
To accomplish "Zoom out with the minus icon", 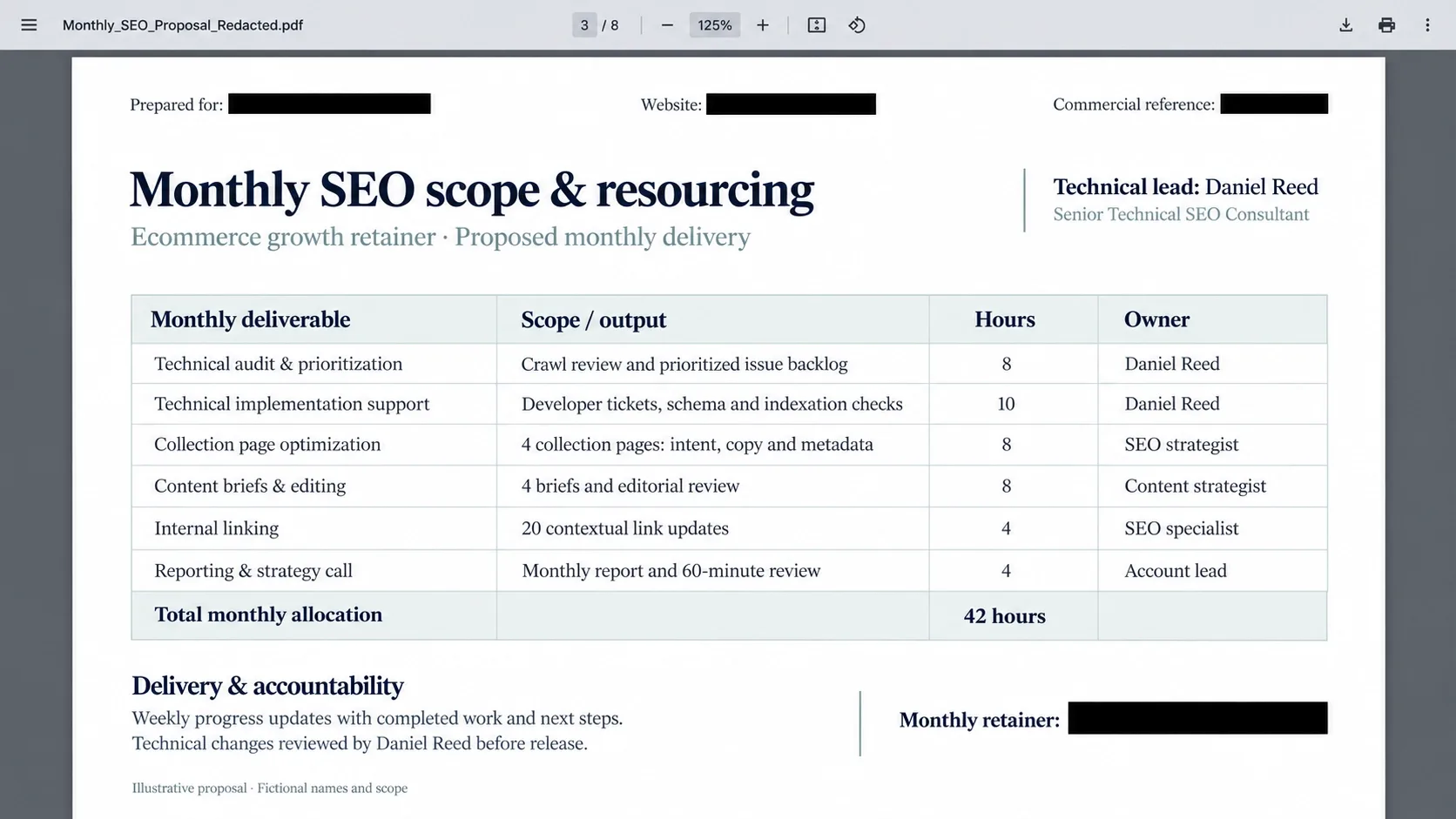I will click(x=667, y=25).
